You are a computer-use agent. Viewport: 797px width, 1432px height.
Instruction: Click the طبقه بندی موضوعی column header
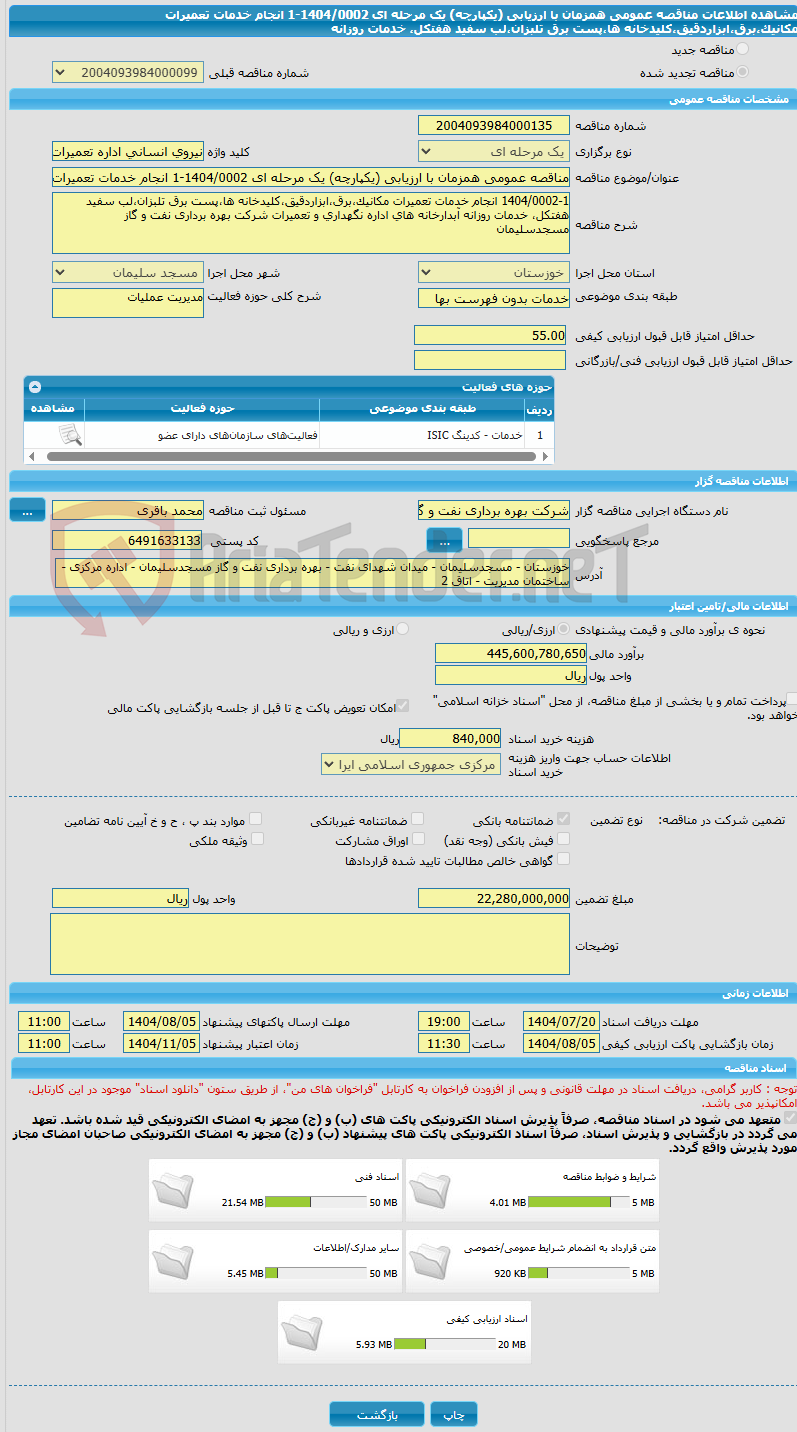coord(422,408)
